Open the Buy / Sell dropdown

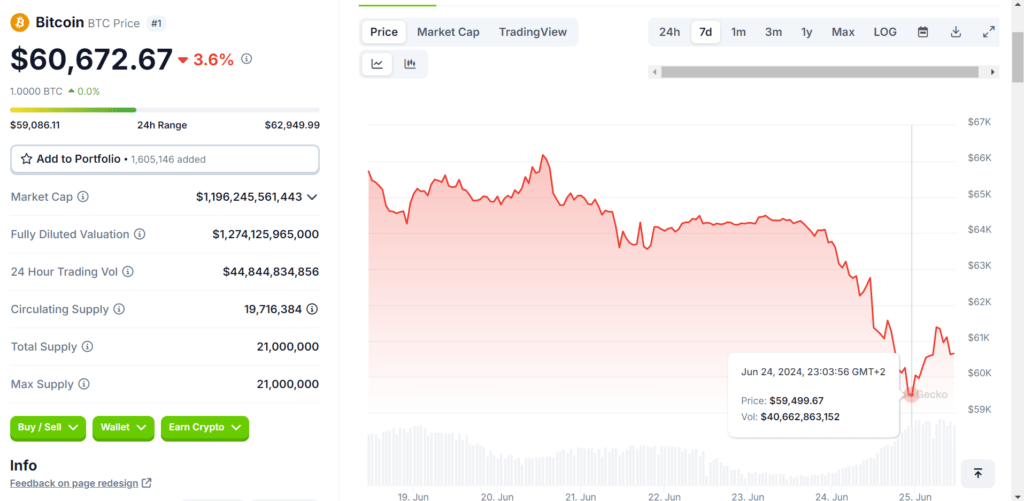coord(47,428)
